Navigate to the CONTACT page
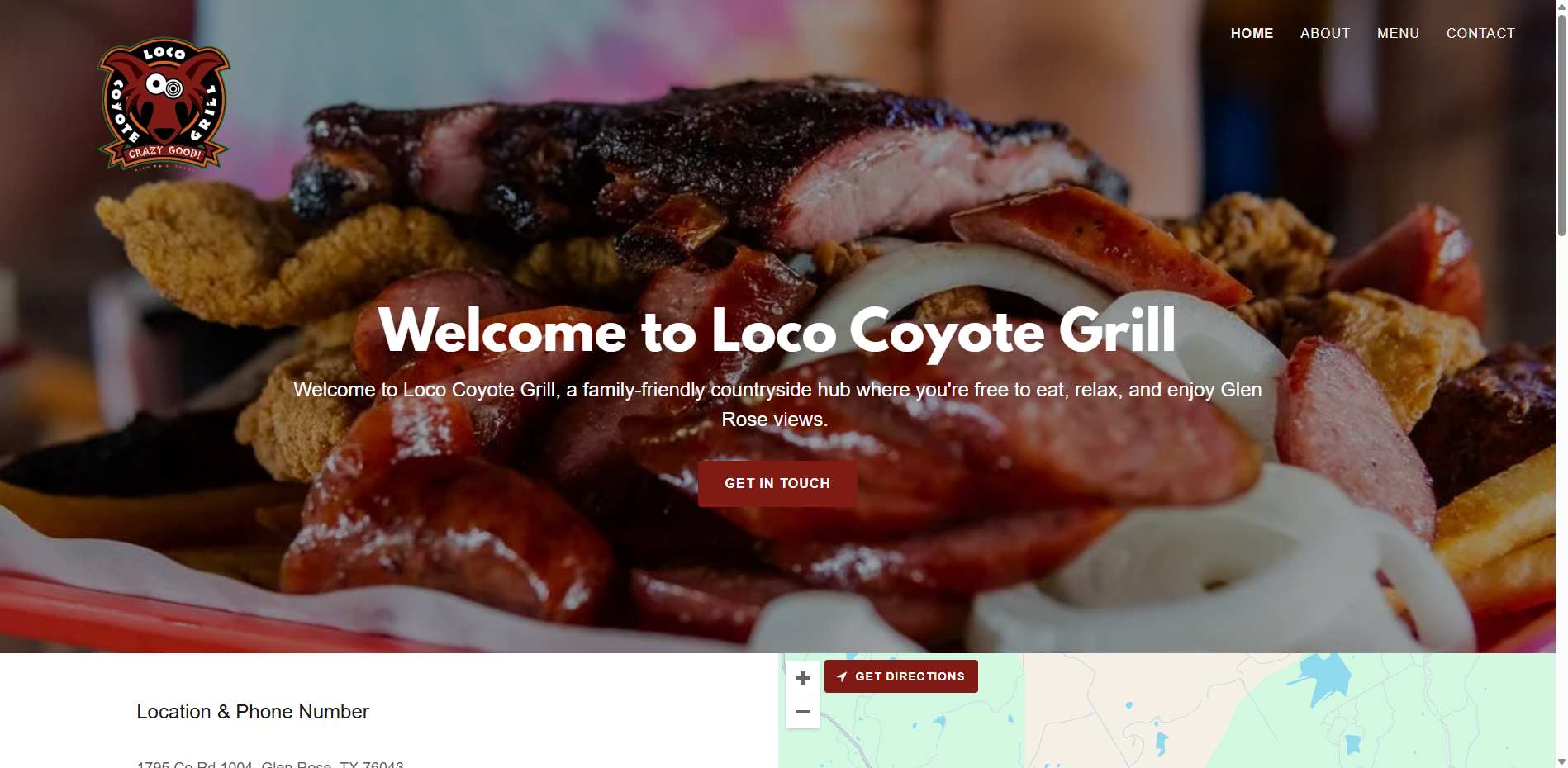The image size is (1568, 768). (1480, 33)
